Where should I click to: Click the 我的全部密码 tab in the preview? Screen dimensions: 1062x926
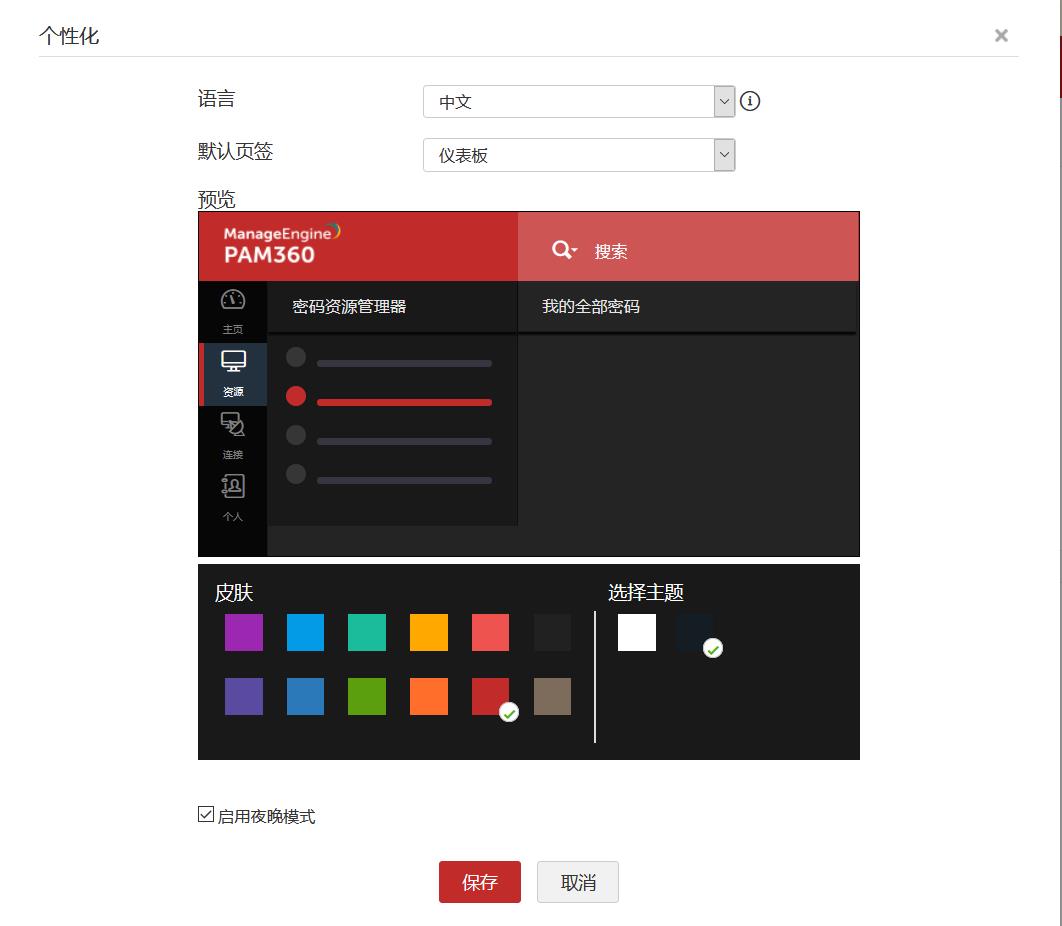pyautogui.click(x=591, y=307)
